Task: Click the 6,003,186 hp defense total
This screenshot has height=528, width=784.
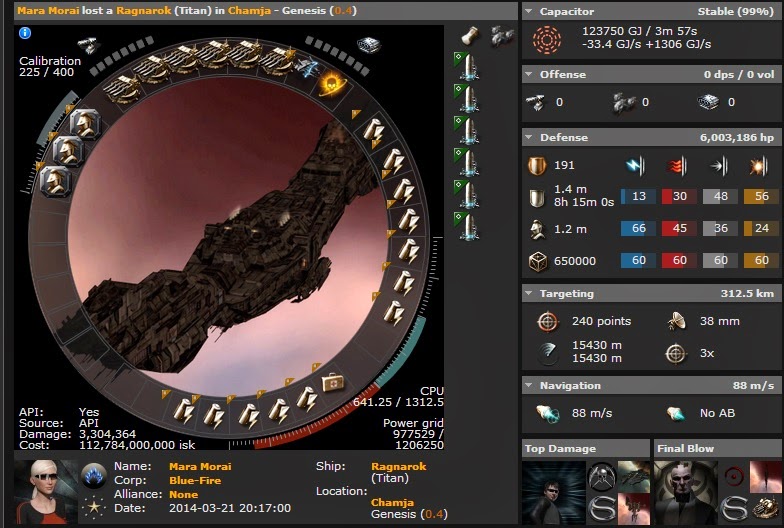Action: click(736, 138)
